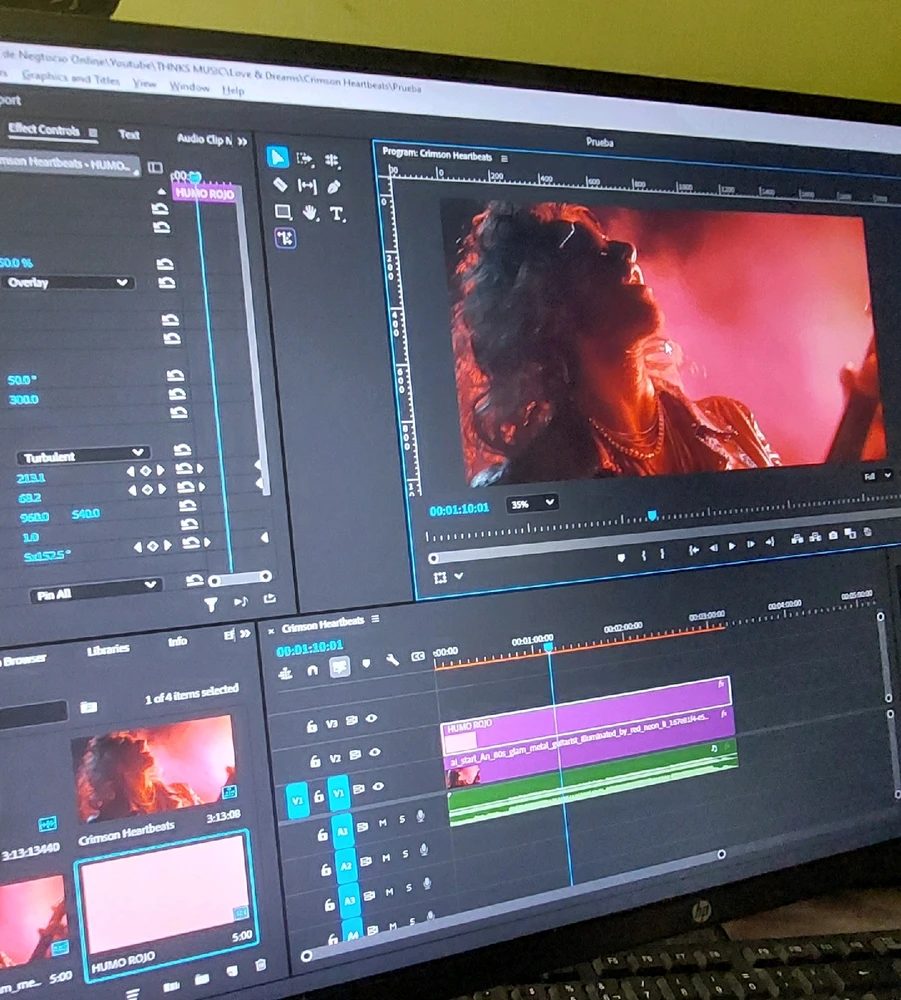The image size is (901, 1000).
Task: Open the 35% zoom level dropdown
Action: [532, 504]
